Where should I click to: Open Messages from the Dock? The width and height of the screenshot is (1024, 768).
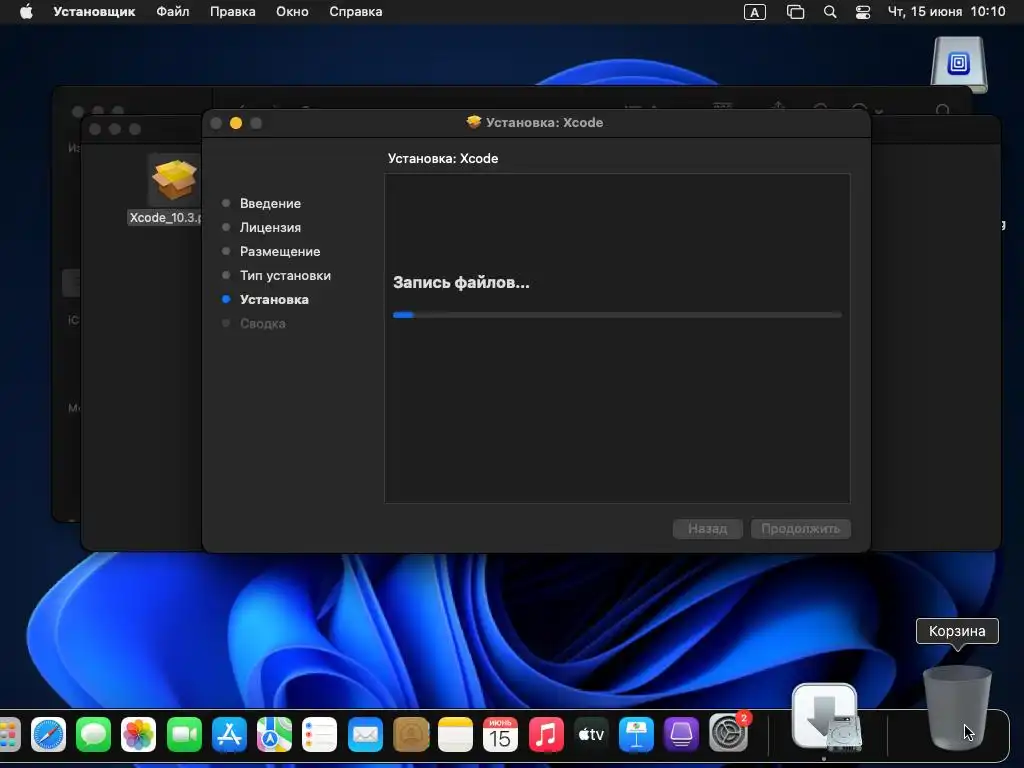pyautogui.click(x=93, y=734)
